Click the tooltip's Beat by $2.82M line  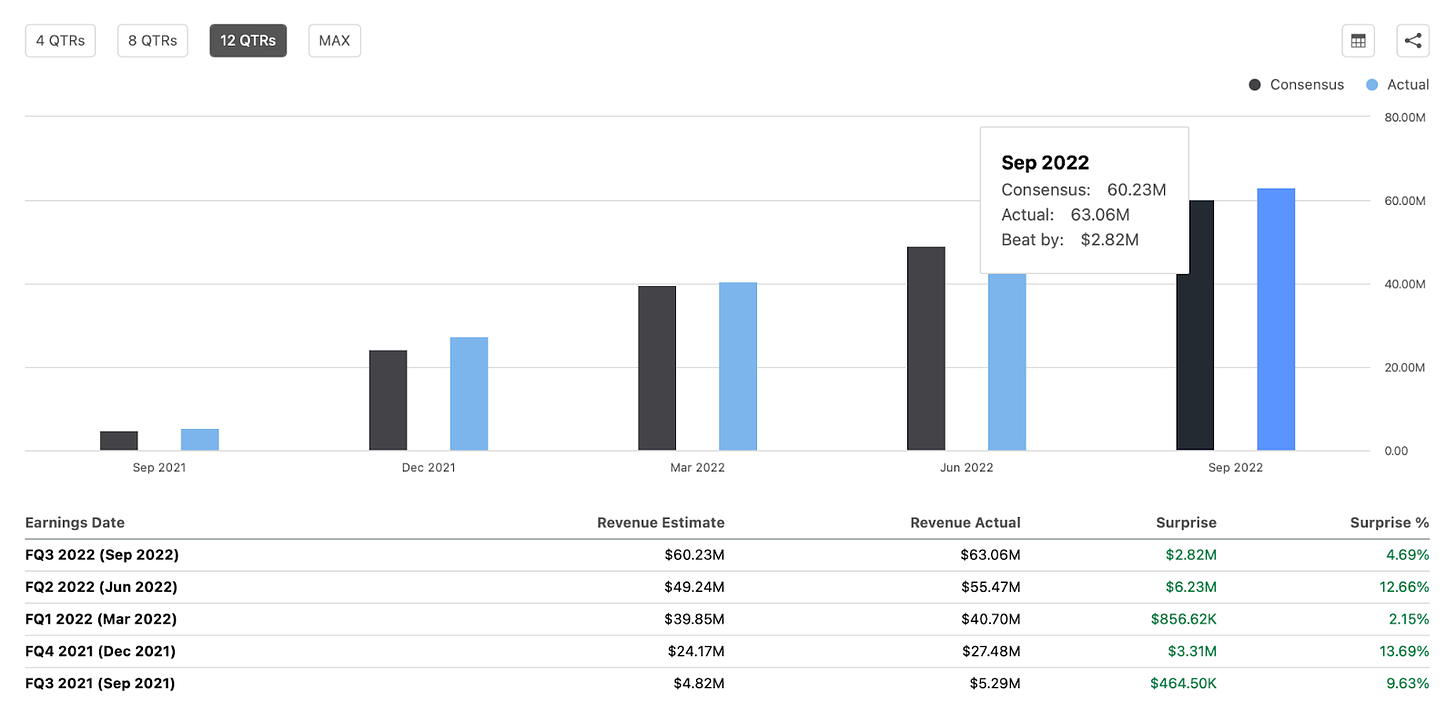click(x=1070, y=240)
